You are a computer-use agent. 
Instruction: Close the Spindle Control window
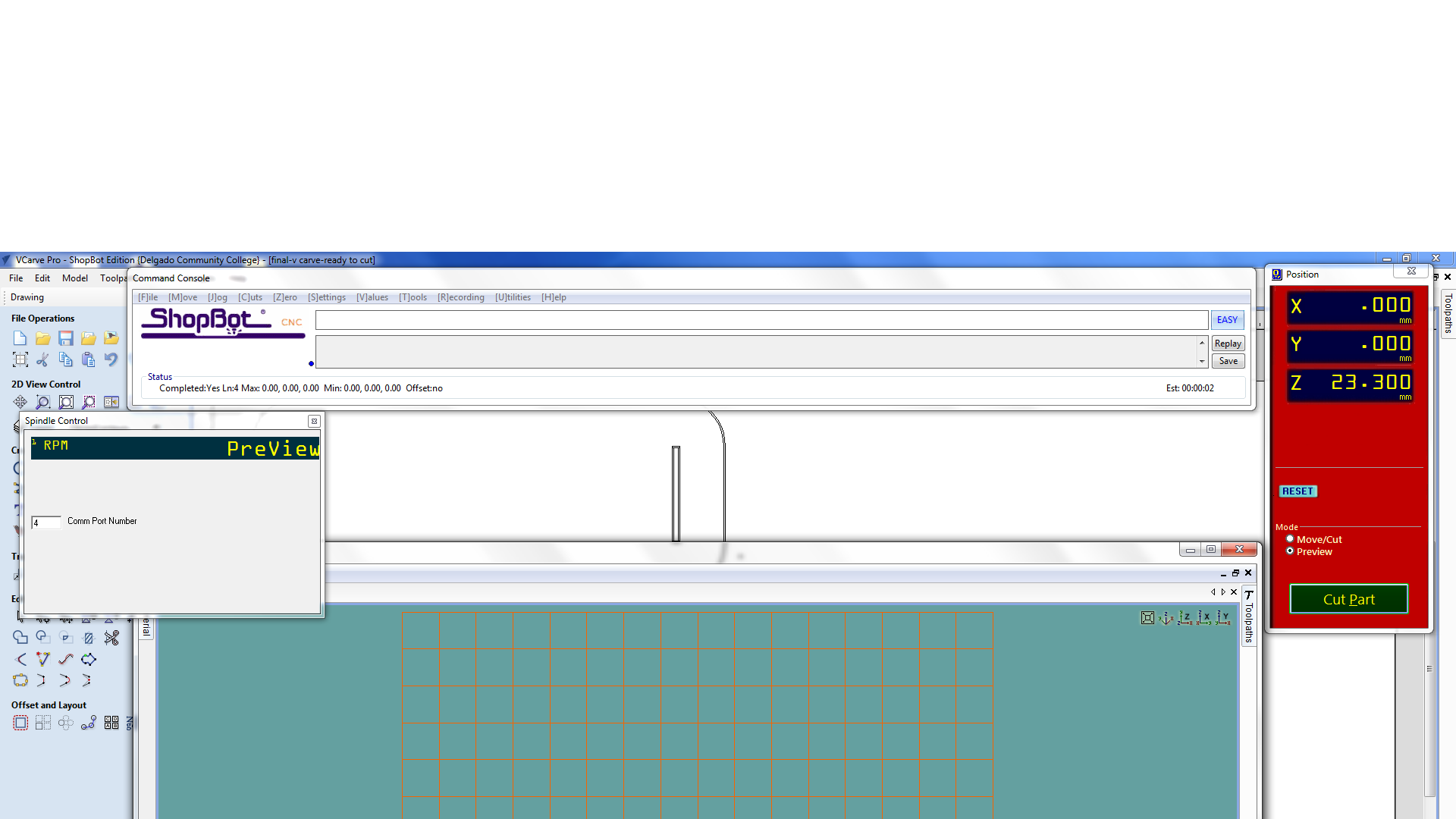[314, 421]
